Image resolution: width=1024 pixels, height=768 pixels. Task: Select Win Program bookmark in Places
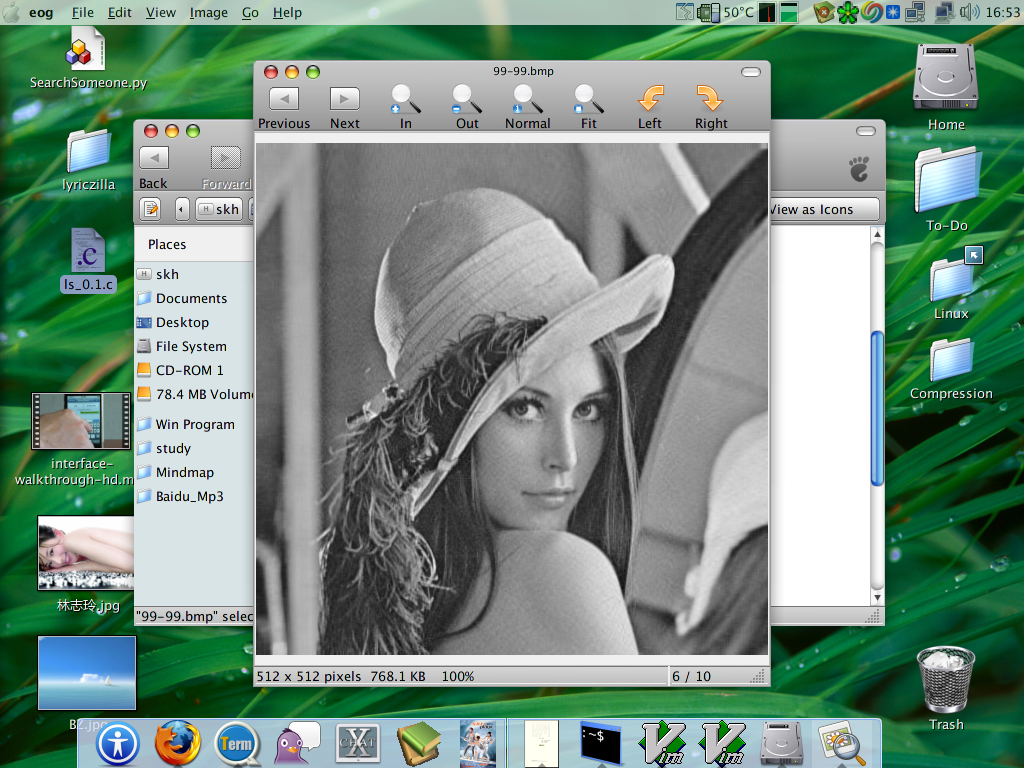coord(194,424)
